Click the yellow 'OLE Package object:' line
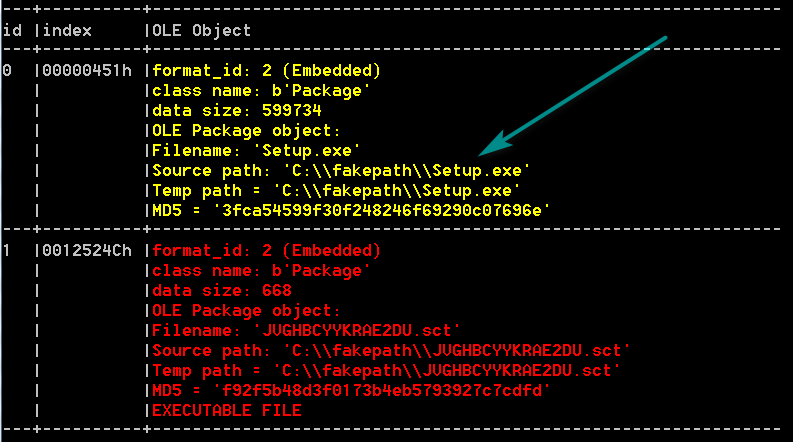Screen dimensions: 793x442 [246, 130]
